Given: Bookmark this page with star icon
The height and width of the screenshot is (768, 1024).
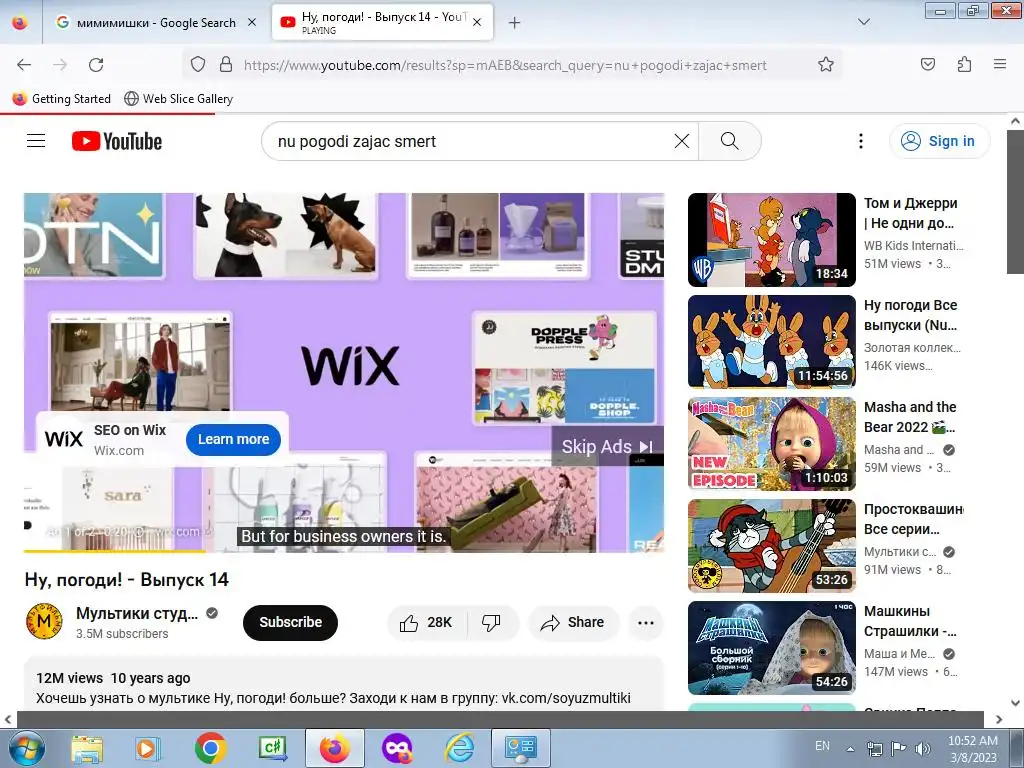Looking at the screenshot, I should coord(825,64).
